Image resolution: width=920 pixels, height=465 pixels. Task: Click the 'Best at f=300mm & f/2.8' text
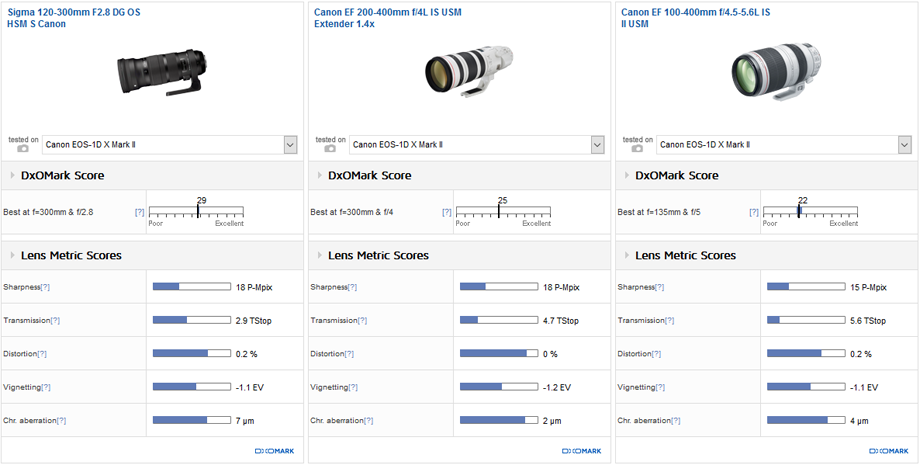point(48,212)
